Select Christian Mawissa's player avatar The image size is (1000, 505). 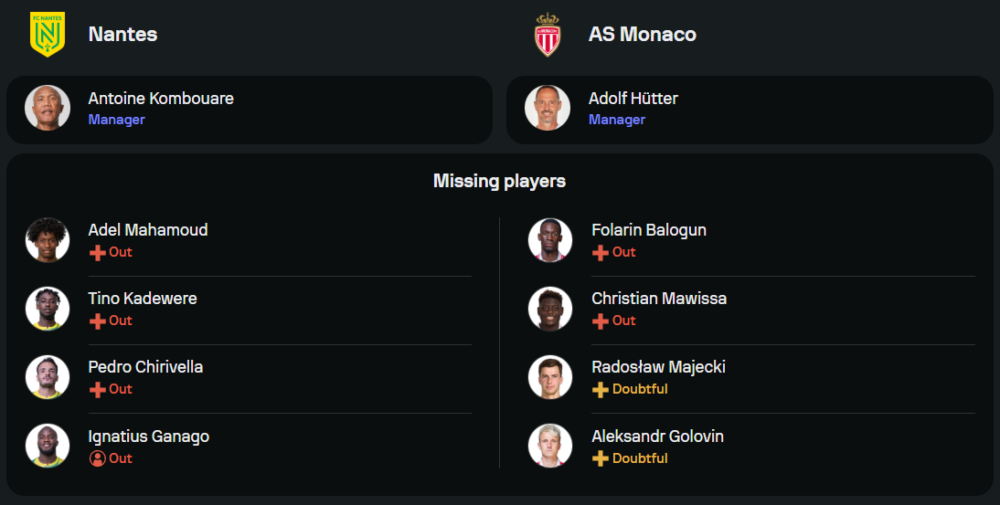(550, 308)
